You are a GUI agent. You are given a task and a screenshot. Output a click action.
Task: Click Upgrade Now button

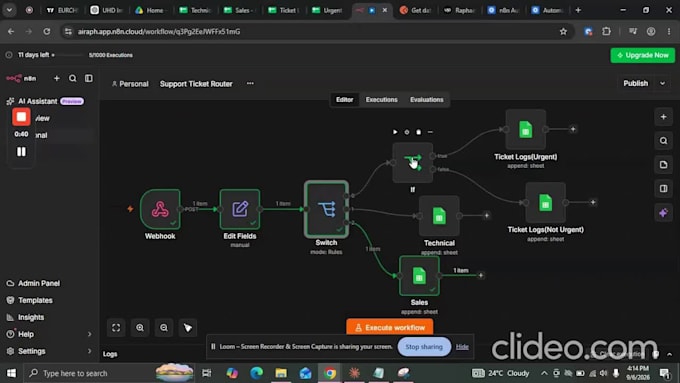[643, 55]
